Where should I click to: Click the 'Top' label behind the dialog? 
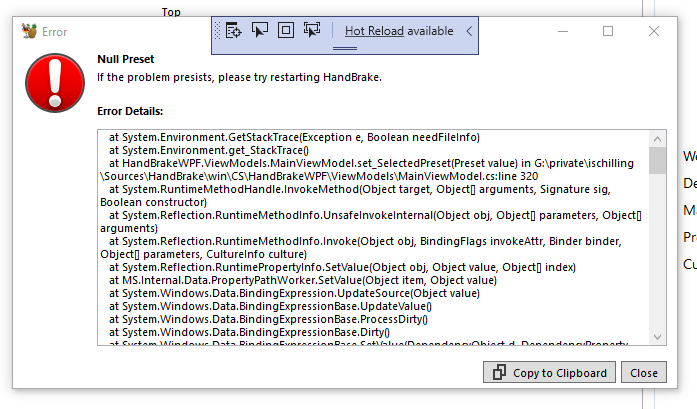(x=171, y=12)
